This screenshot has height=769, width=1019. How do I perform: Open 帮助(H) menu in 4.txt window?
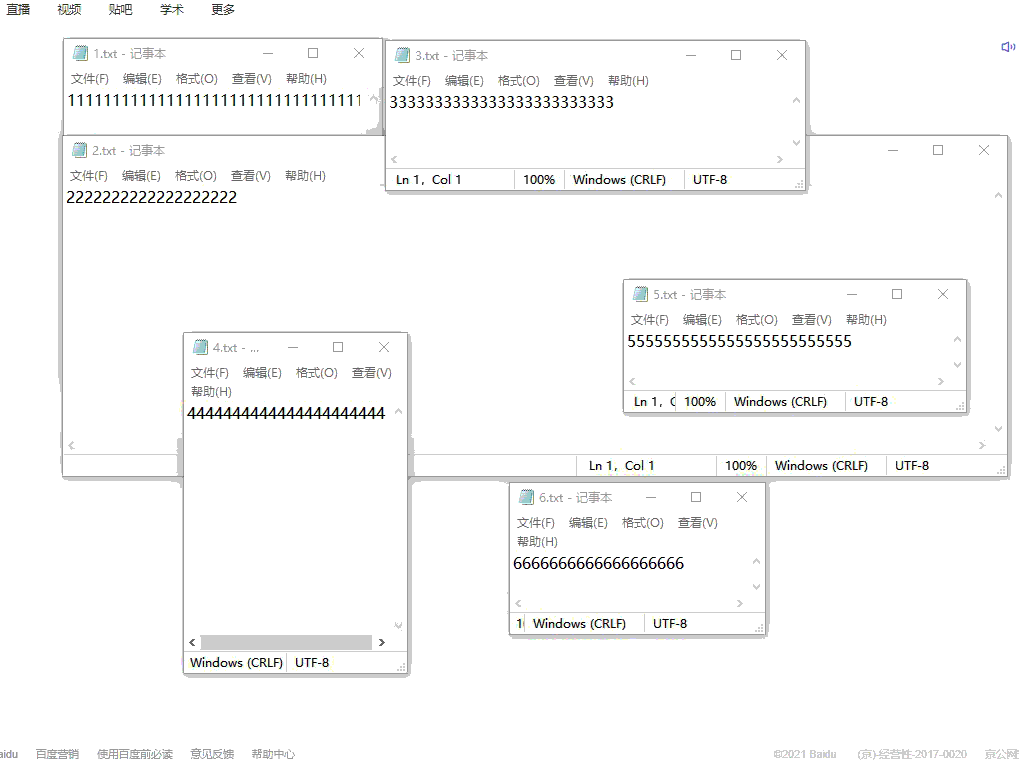(211, 391)
